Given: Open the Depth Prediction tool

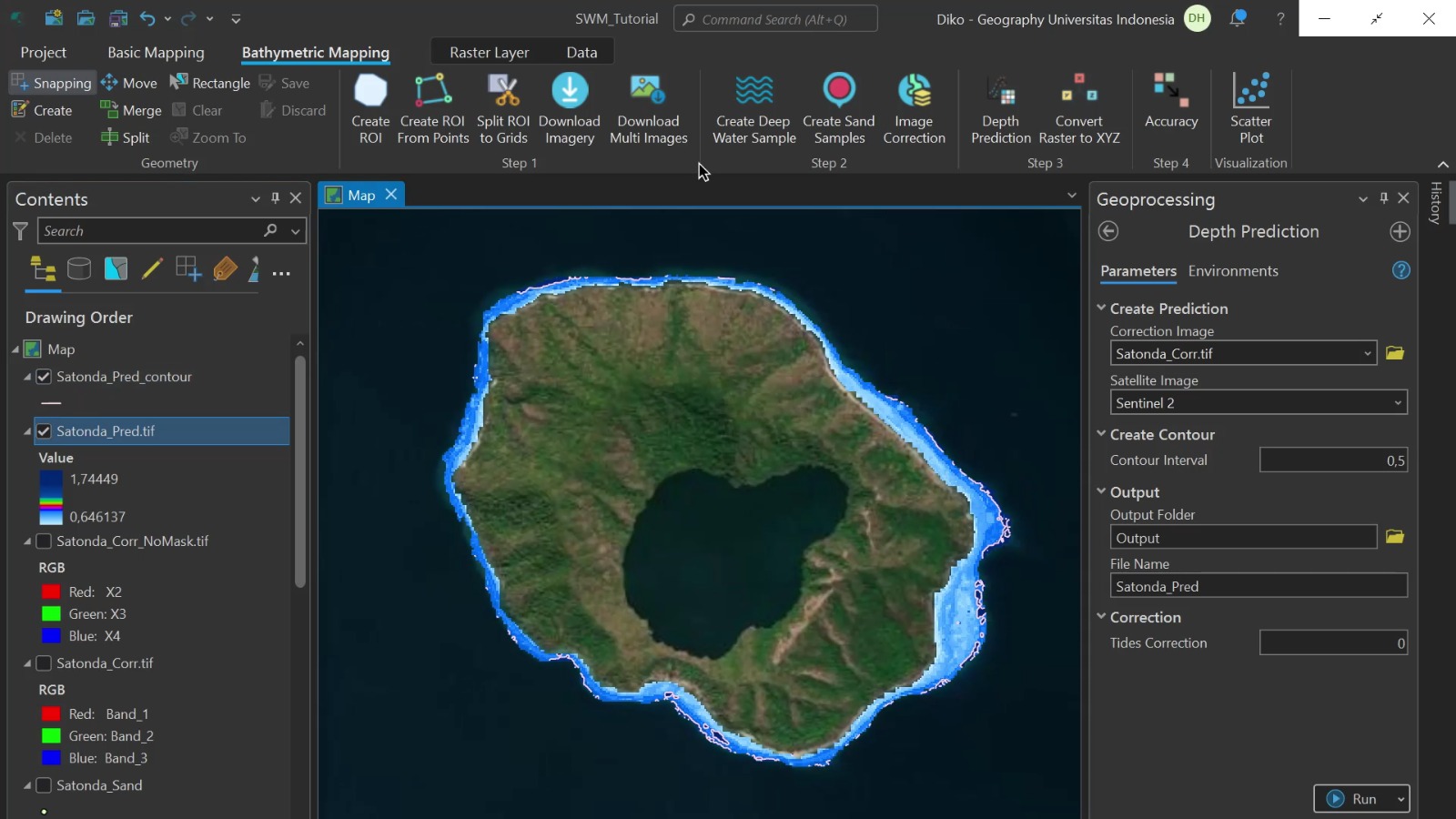Looking at the screenshot, I should (1001, 109).
